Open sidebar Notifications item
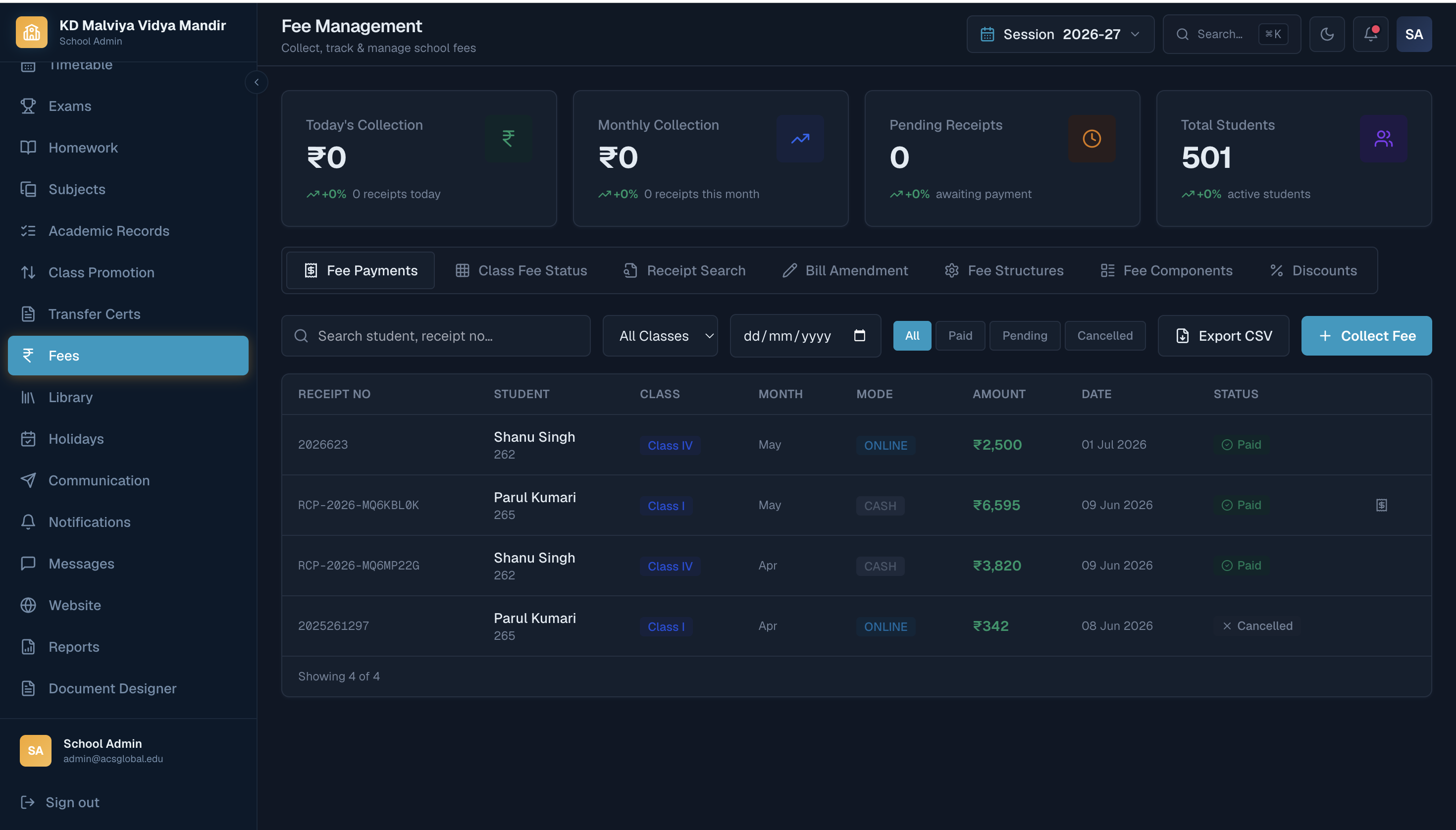 128,522
